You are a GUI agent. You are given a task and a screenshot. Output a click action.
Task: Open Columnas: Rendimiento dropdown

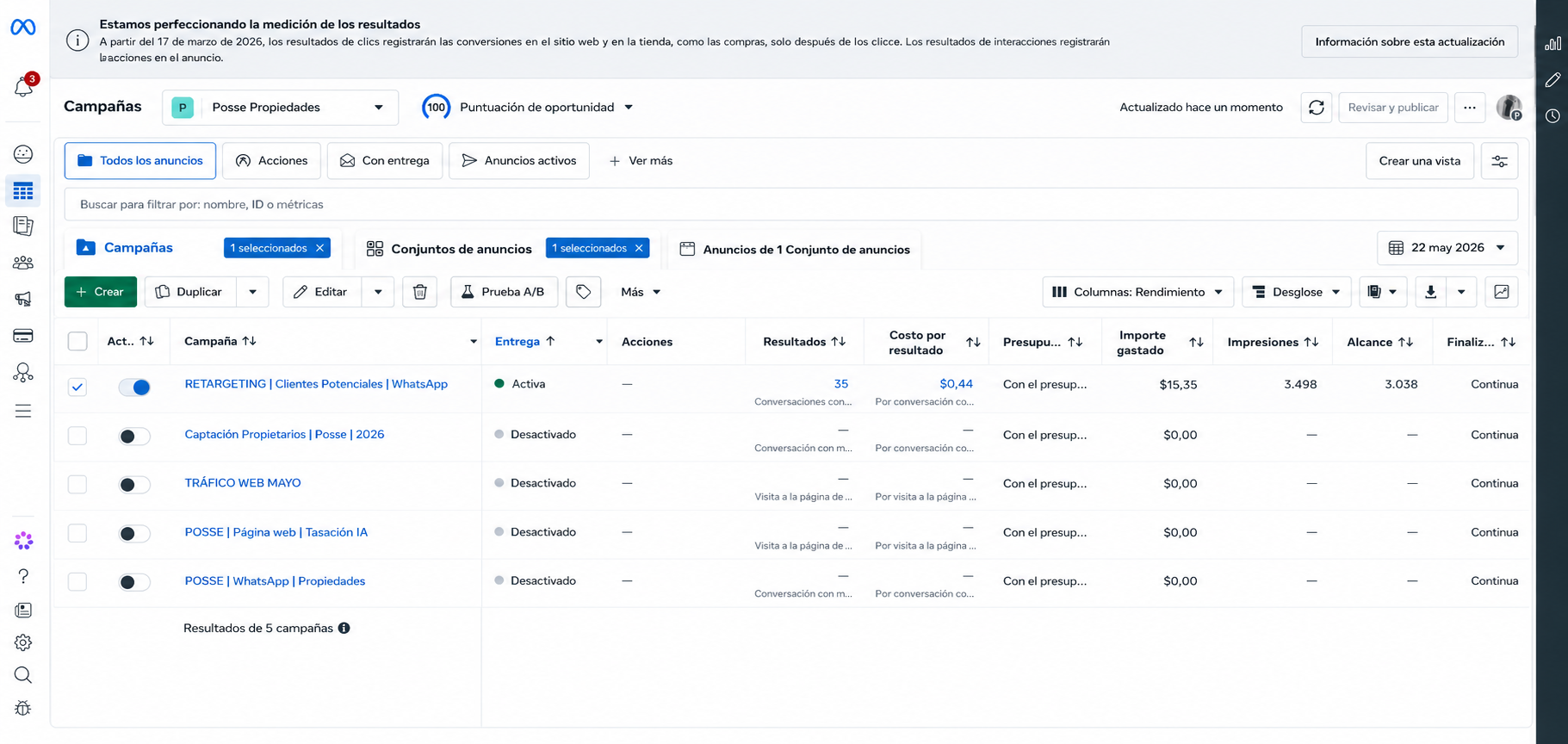pyautogui.click(x=1138, y=292)
